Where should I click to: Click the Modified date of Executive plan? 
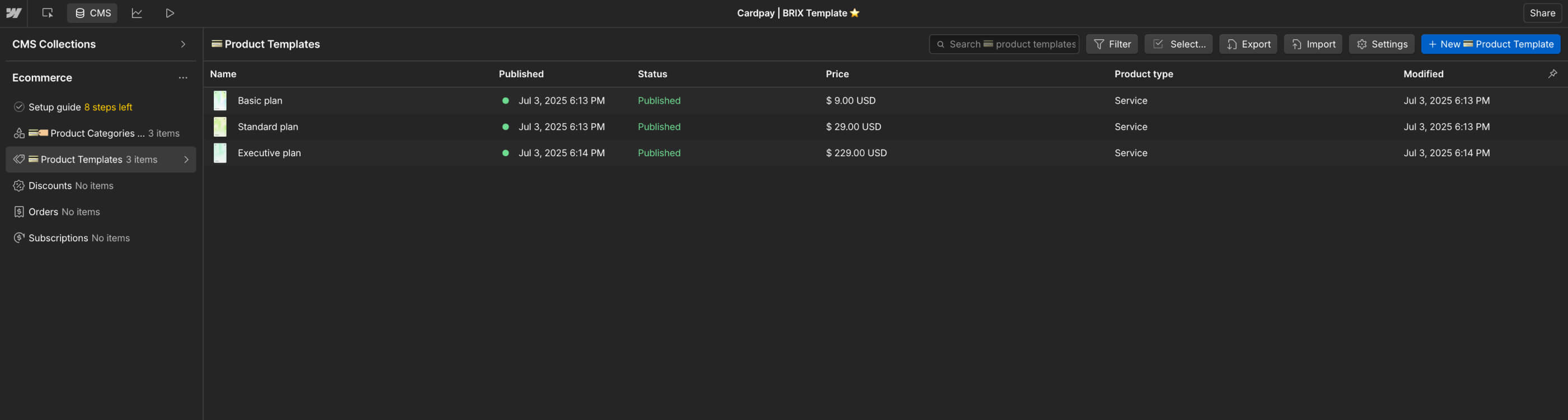point(1446,153)
